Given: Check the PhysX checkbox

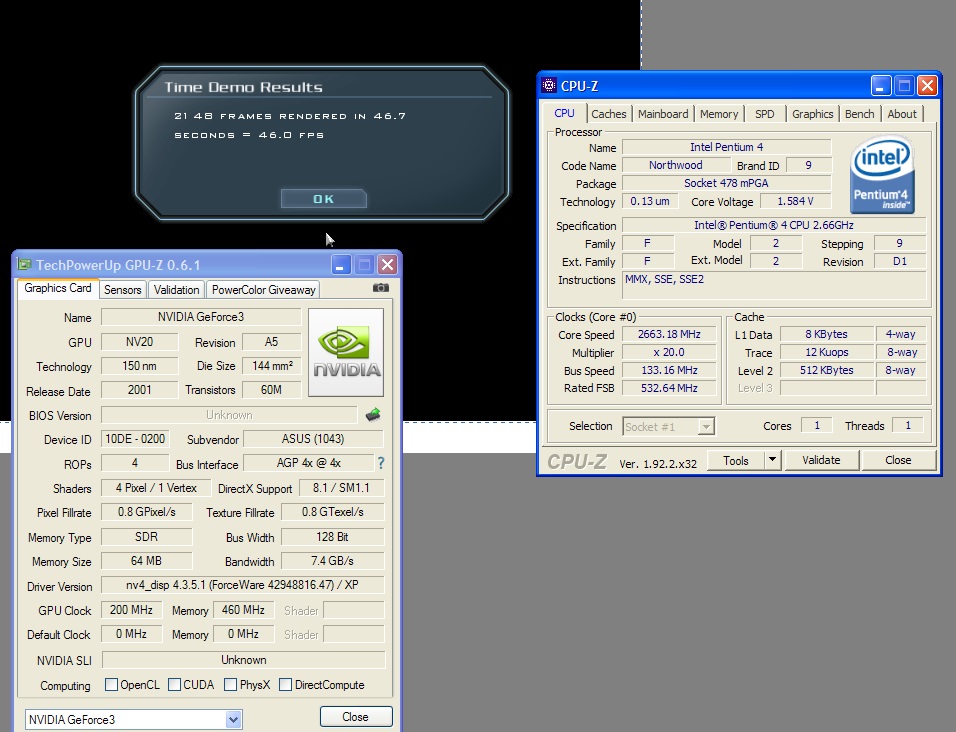Looking at the screenshot, I should (x=231, y=685).
